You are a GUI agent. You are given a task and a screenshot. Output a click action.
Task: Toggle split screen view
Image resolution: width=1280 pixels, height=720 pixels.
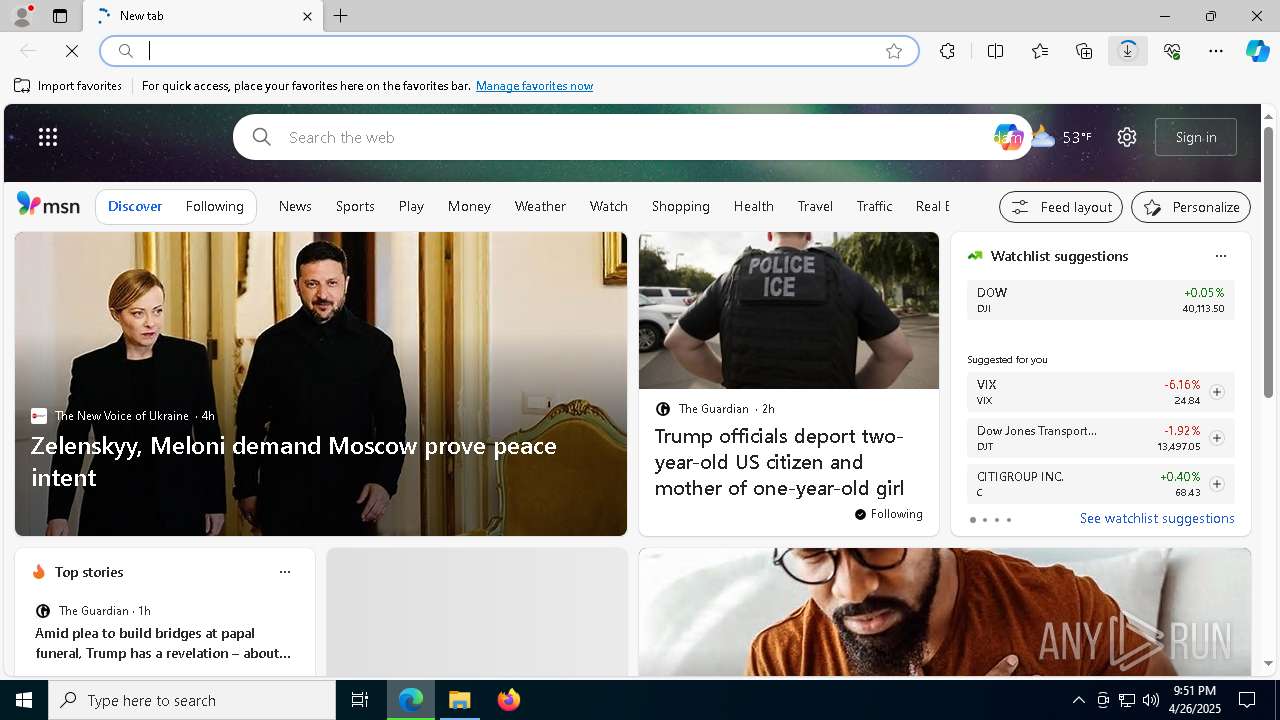click(x=995, y=51)
